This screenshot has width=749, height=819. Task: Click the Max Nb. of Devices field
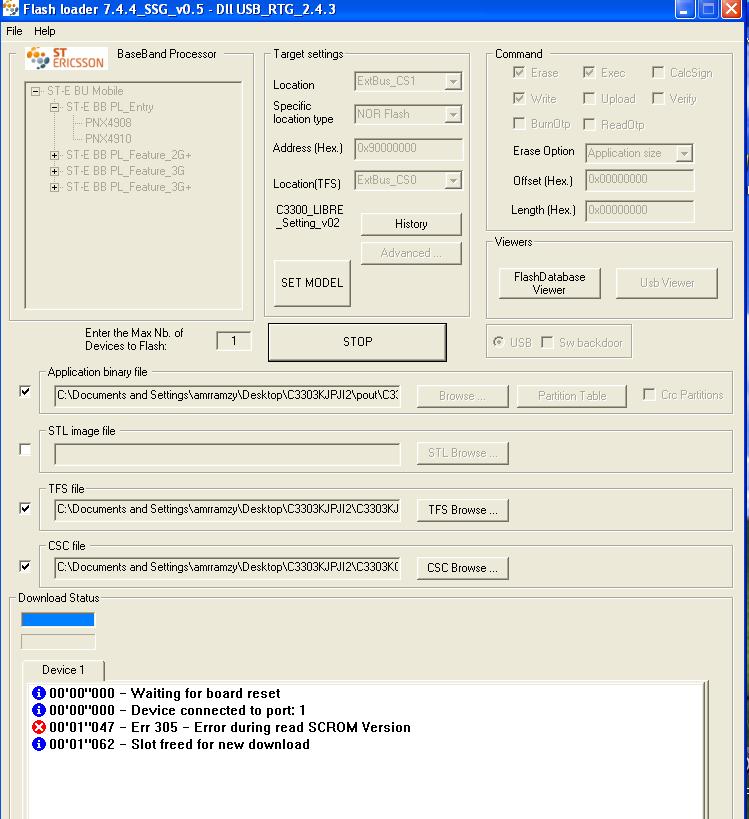coord(233,341)
